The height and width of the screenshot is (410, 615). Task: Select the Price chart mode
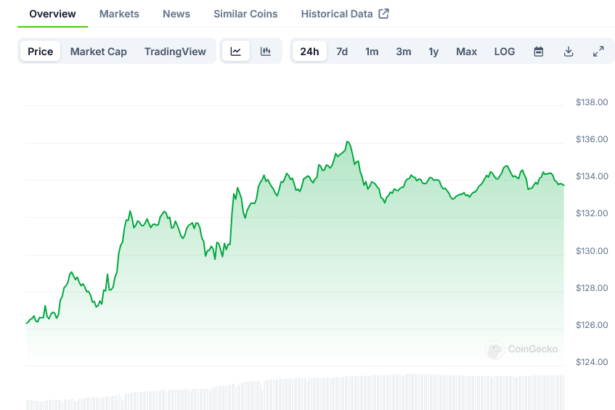(x=41, y=52)
